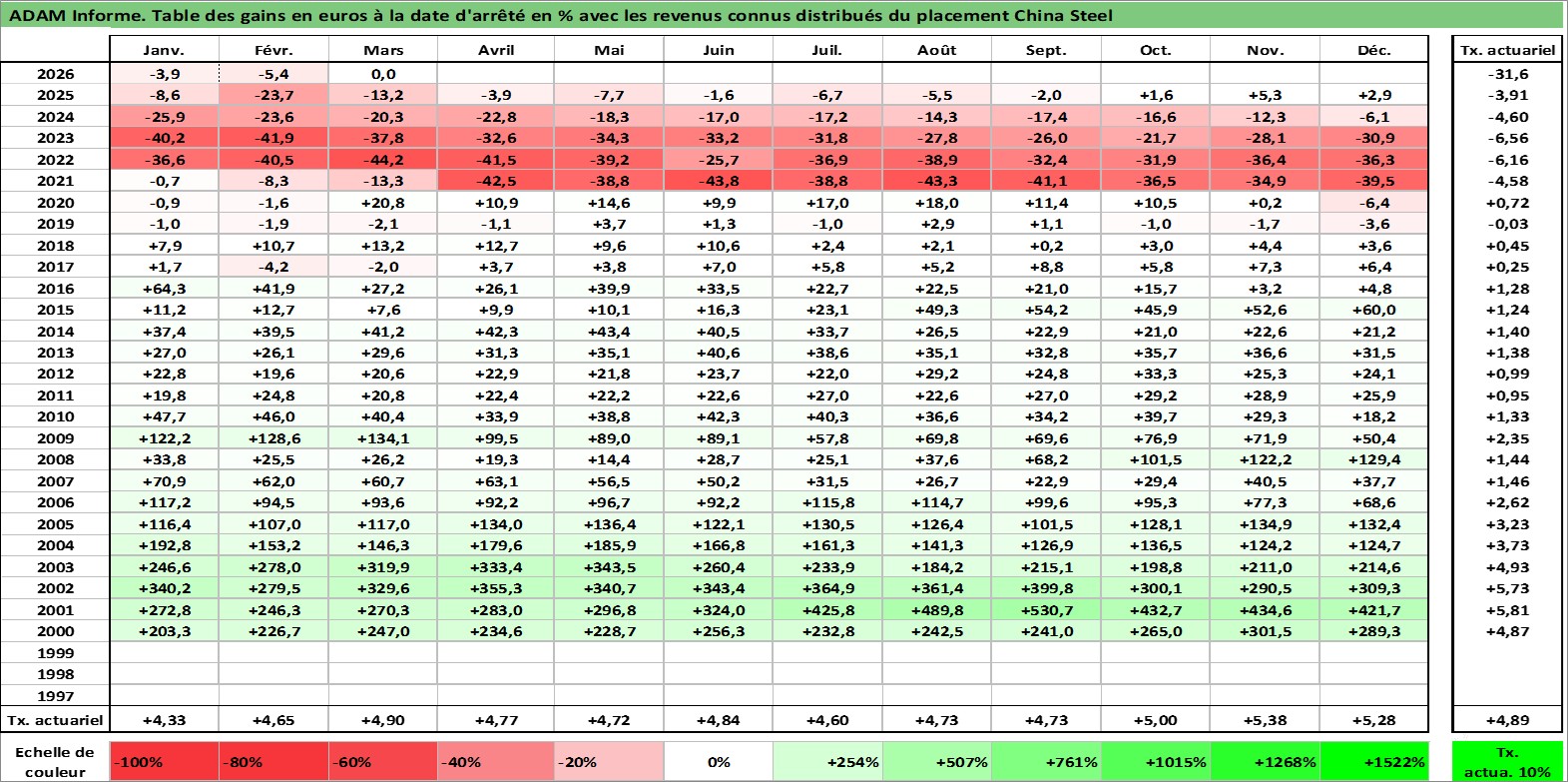The image size is (1568, 782).
Task: Click the +343,5 cell for Mai 2003
Action: coord(609,567)
